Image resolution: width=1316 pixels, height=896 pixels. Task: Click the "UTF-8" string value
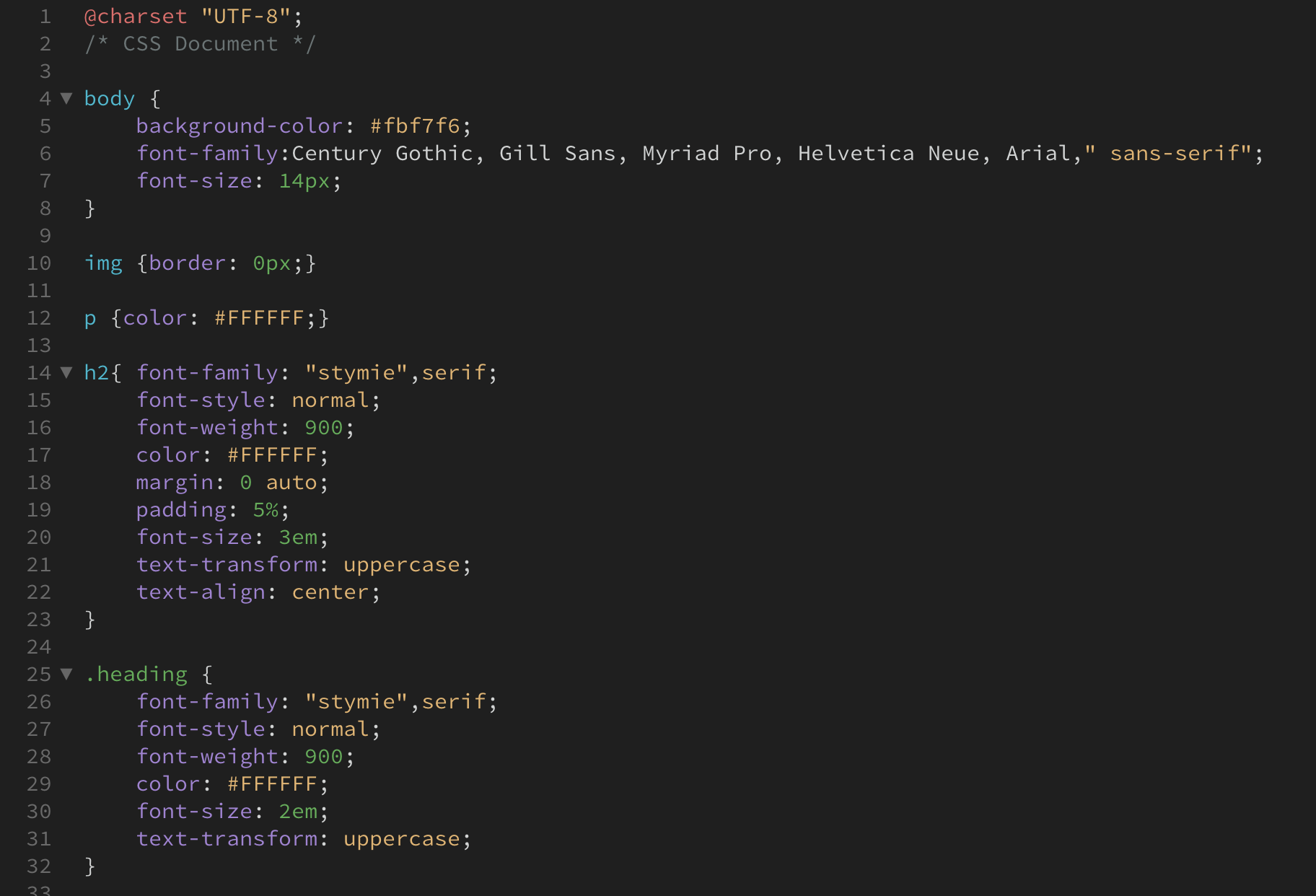[246, 16]
